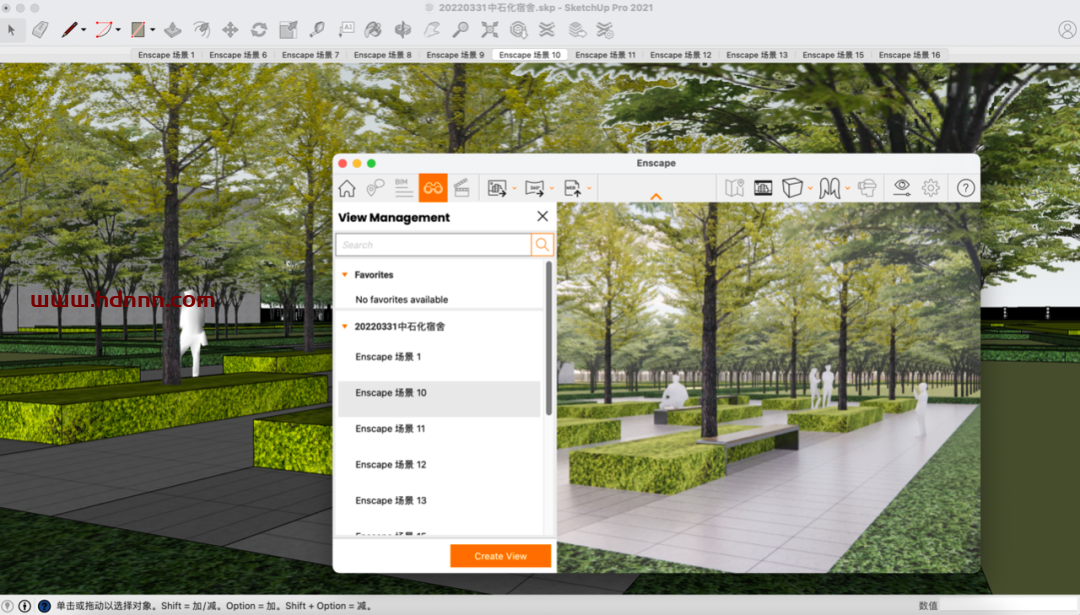The width and height of the screenshot is (1080, 615).
Task: Switch to scene tab Enscape 场景 13
Action: pyautogui.click(x=756, y=54)
